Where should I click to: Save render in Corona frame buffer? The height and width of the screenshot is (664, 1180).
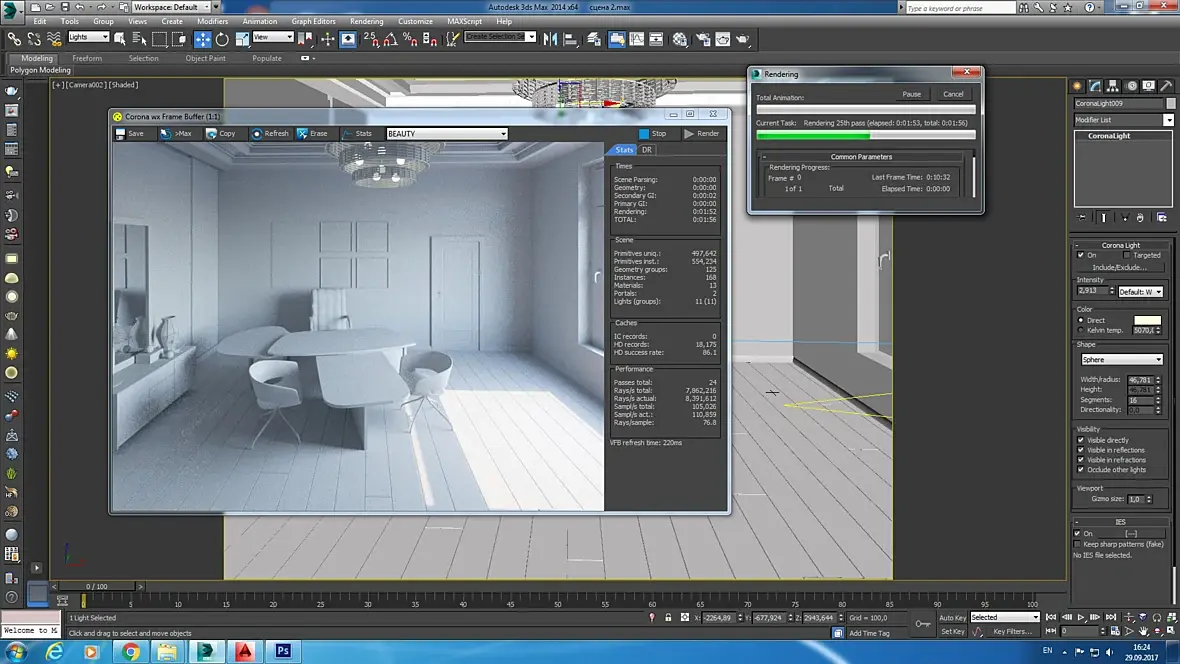129,133
